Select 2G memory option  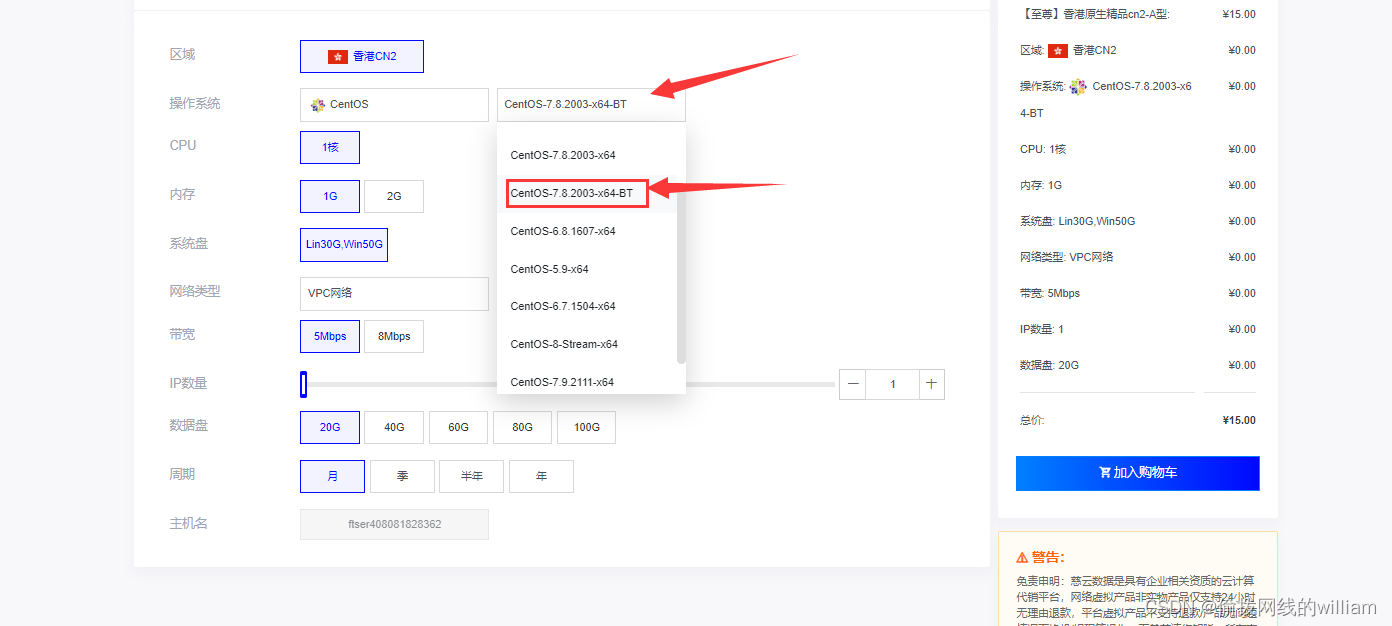pos(394,196)
